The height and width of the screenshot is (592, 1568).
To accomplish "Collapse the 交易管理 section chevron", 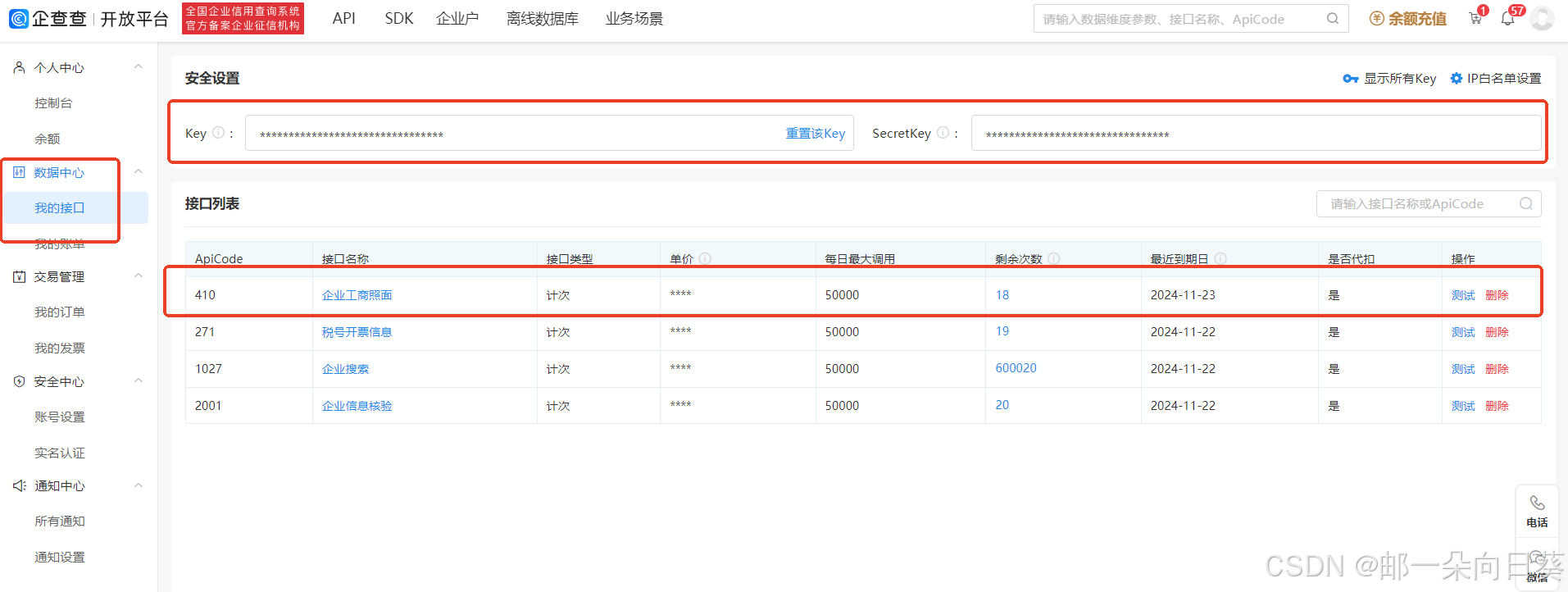I will pyautogui.click(x=139, y=276).
